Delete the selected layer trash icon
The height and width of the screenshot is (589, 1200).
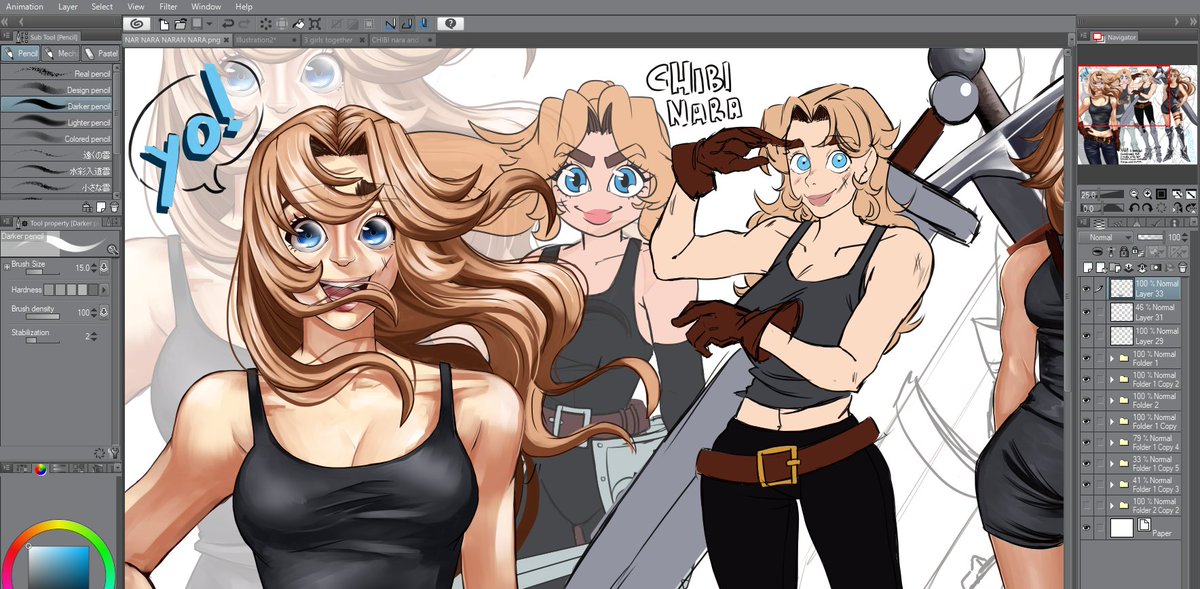(x=1182, y=268)
